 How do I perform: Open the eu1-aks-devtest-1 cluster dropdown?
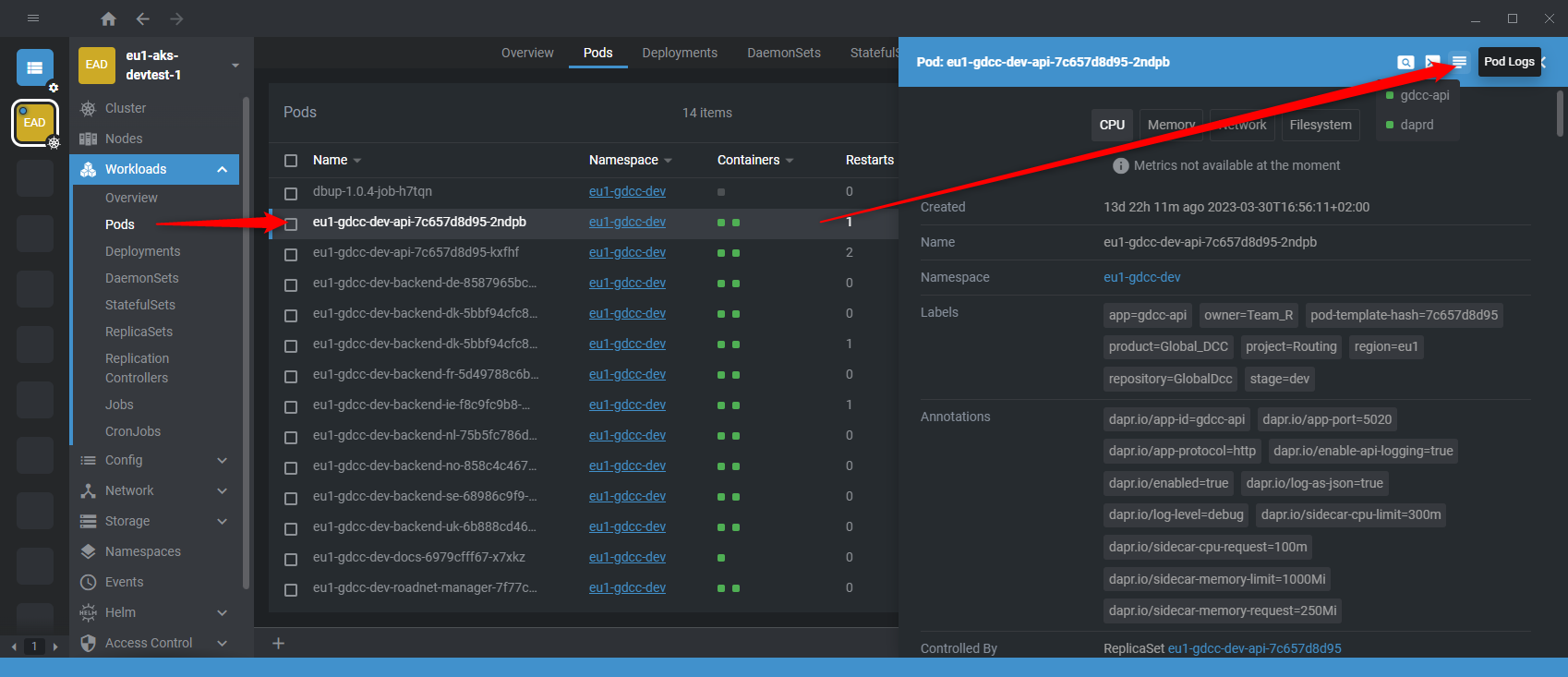point(235,66)
